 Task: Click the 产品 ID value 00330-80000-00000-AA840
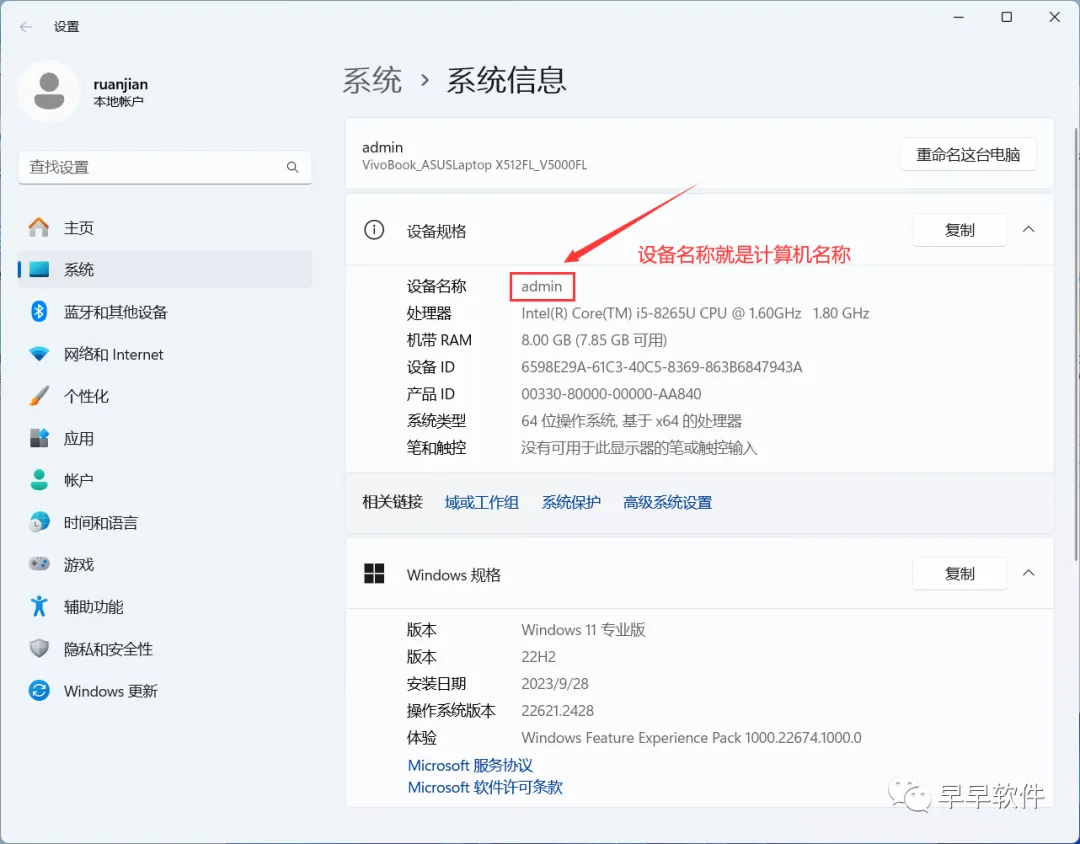pos(611,394)
